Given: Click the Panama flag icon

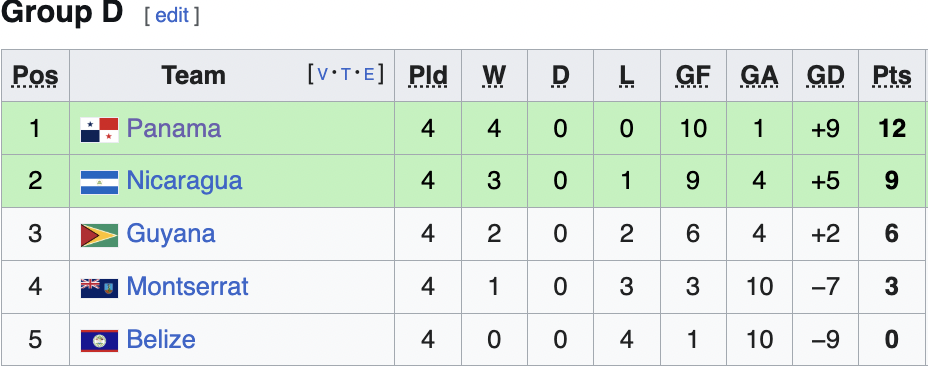Looking at the screenshot, I should tap(99, 130).
